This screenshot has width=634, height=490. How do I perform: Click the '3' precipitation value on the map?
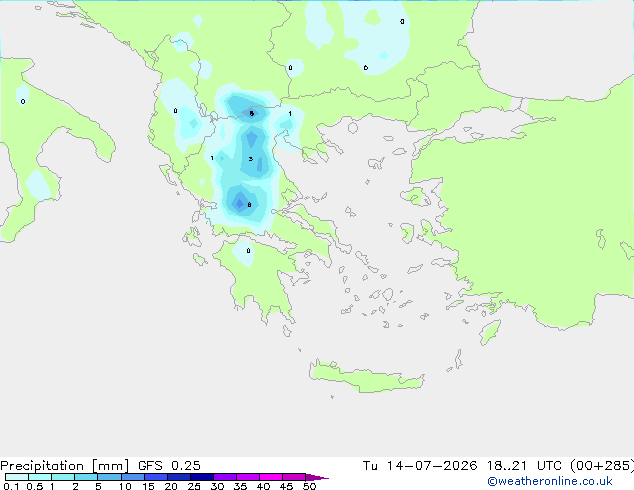click(x=251, y=159)
